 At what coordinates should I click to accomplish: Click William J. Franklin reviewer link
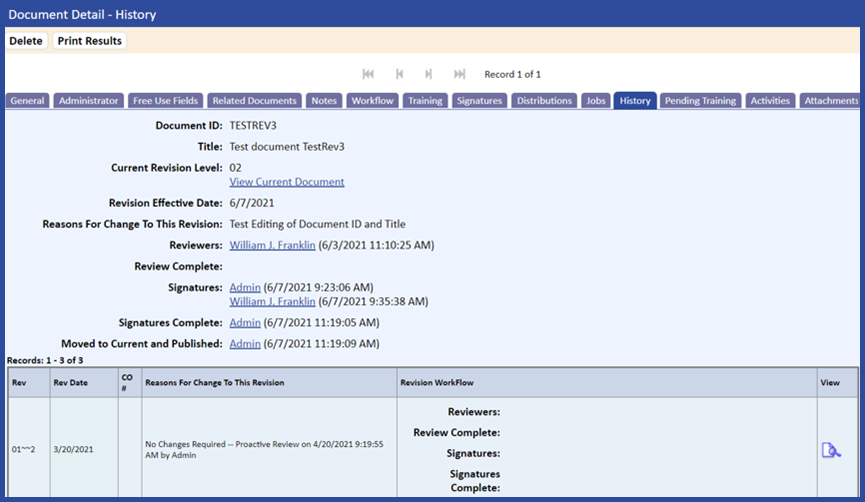coord(272,245)
